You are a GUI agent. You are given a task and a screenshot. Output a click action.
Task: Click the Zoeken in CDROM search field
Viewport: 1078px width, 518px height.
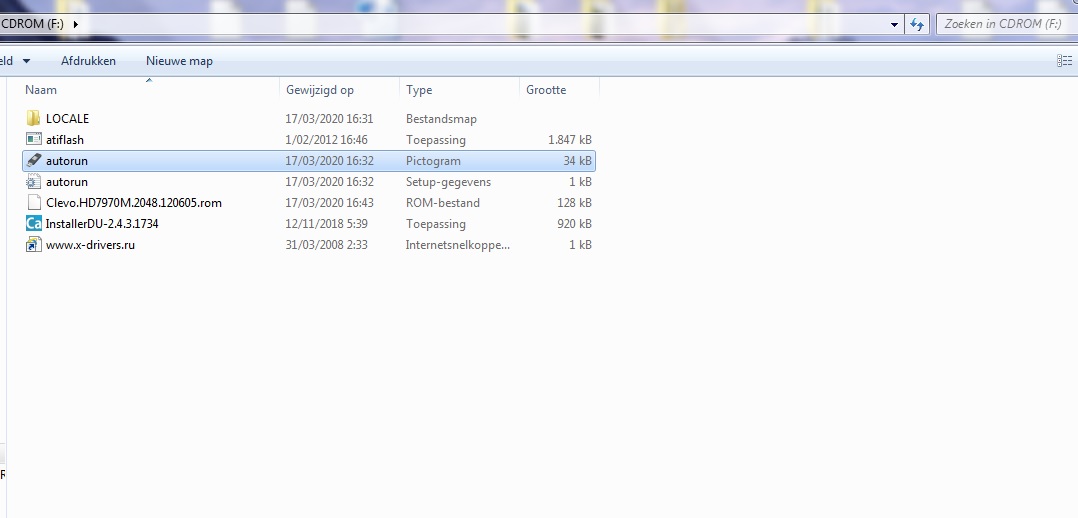tap(1006, 24)
